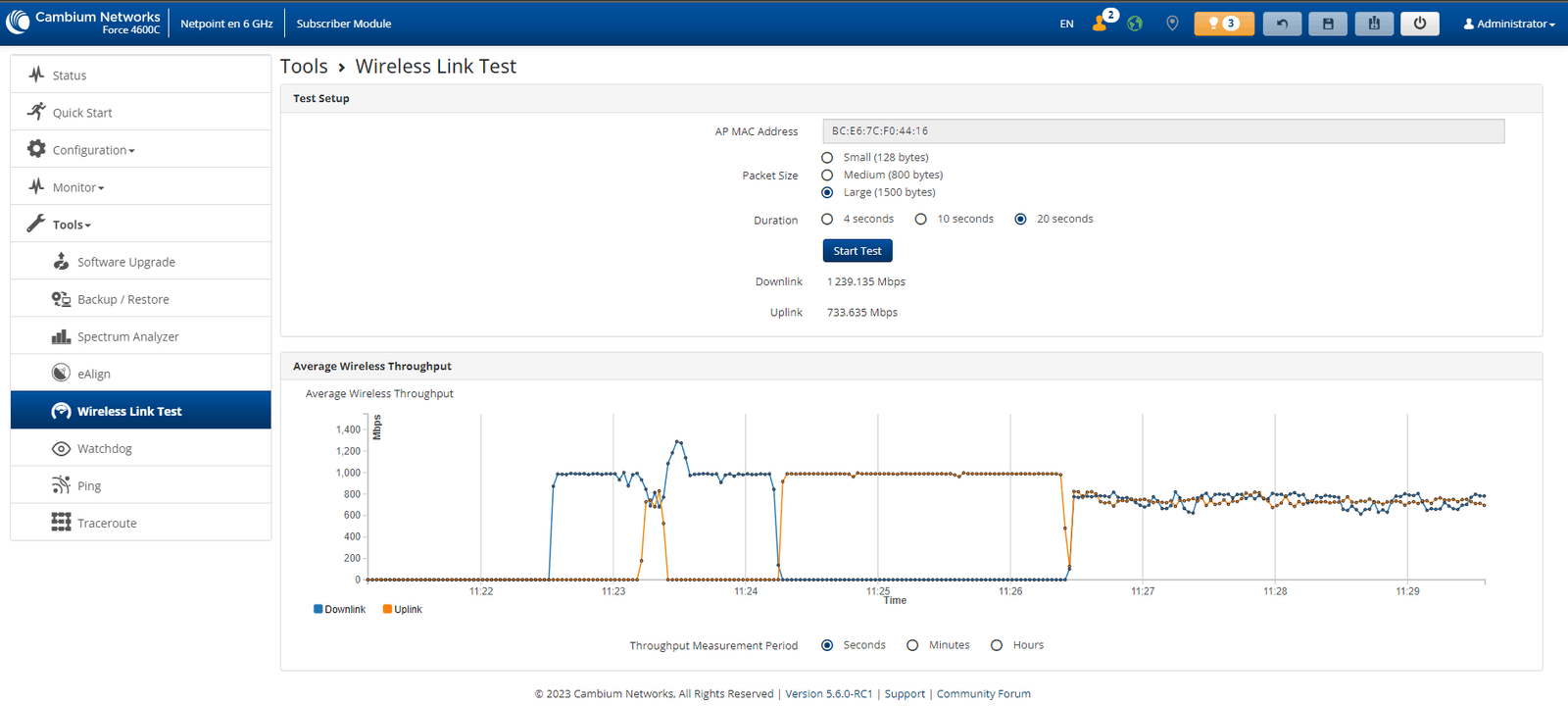Toggle the Downlink legend color swatch

tap(318, 609)
